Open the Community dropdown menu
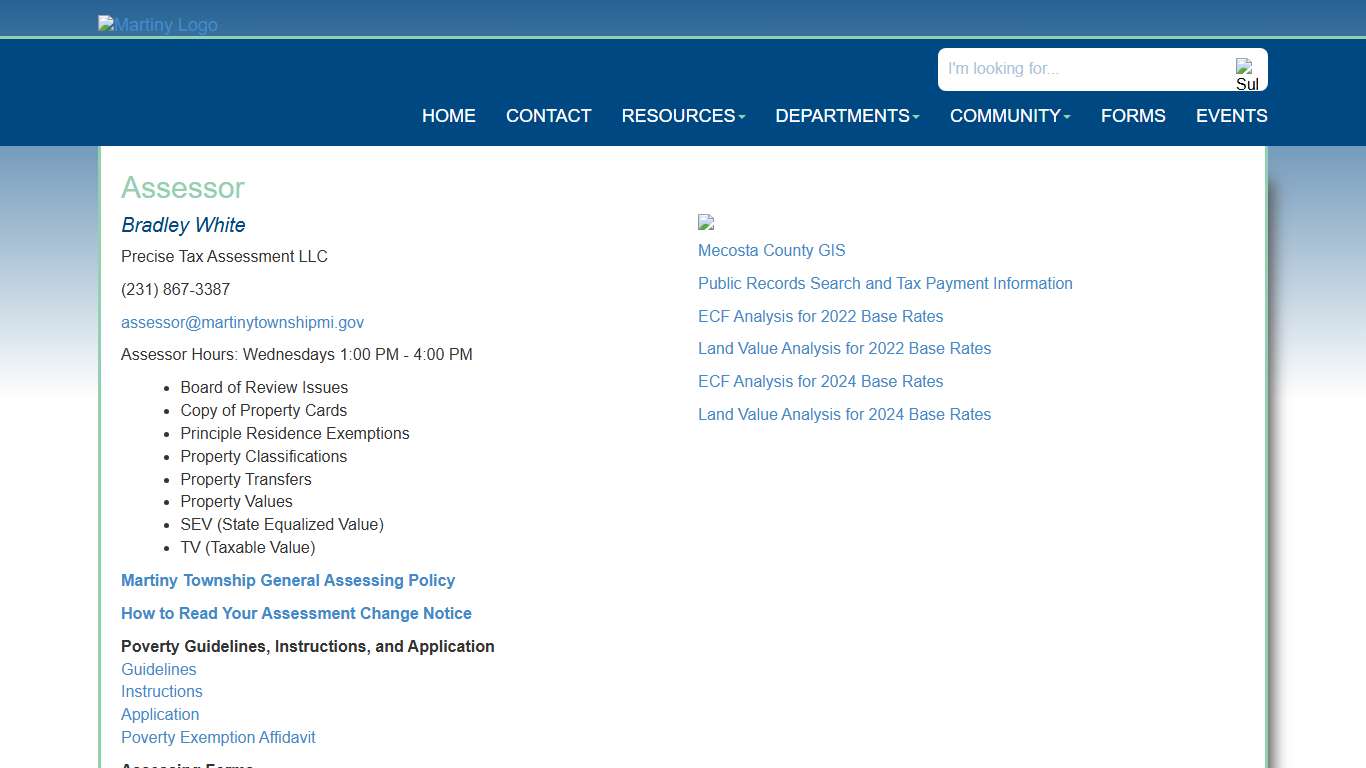The width and height of the screenshot is (1366, 768). (x=1009, y=116)
